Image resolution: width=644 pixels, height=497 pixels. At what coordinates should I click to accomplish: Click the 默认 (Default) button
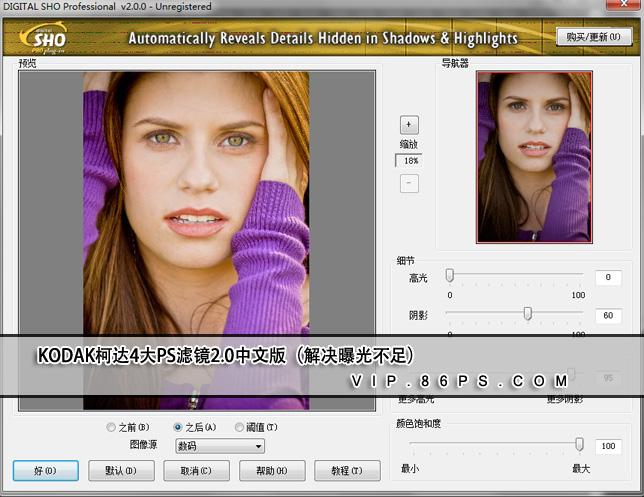121,470
